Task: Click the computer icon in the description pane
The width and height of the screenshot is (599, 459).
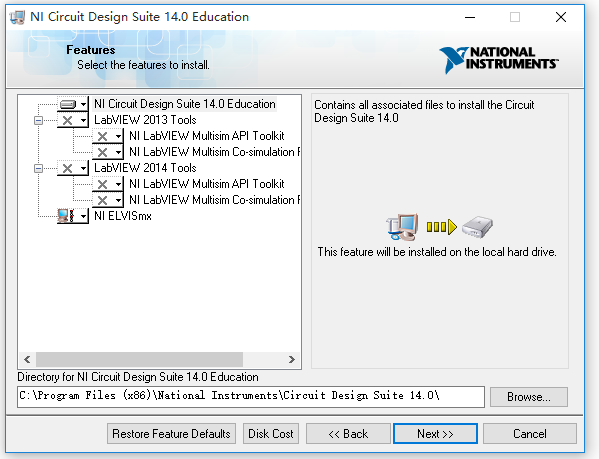Action: (402, 227)
